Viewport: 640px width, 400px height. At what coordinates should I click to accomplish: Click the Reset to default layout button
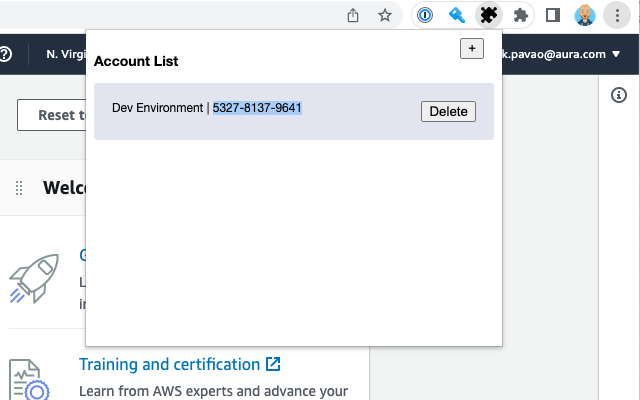tap(52, 115)
